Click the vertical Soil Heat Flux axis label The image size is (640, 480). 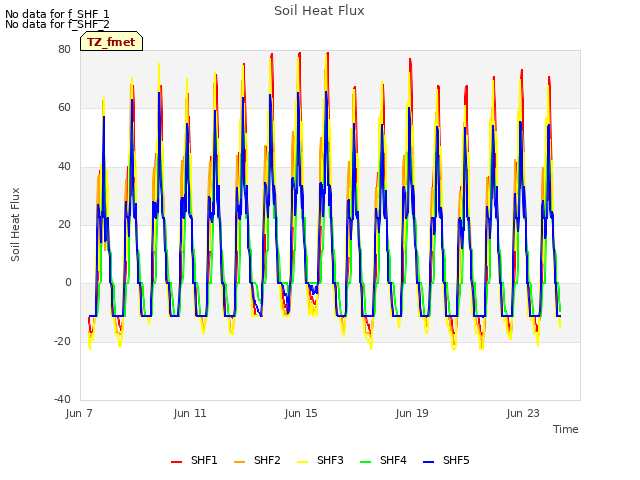point(15,224)
